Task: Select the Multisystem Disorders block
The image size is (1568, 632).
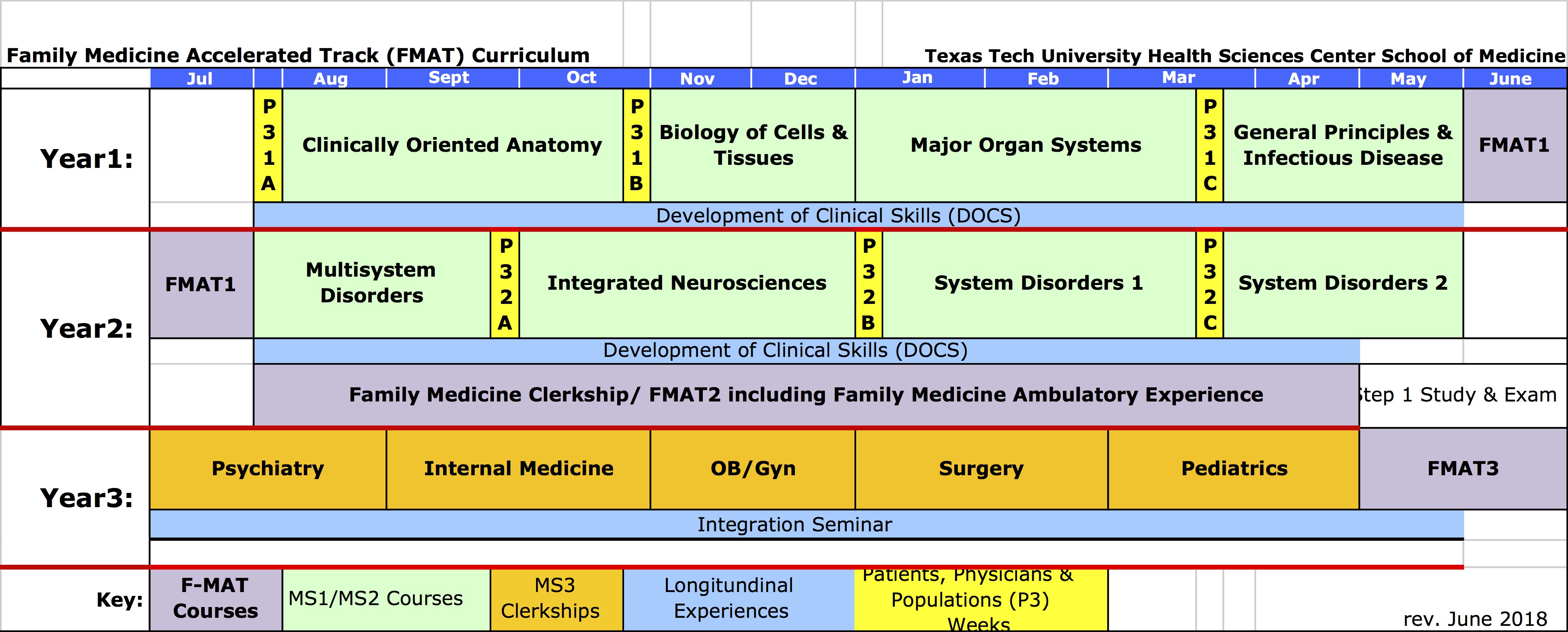Action: (x=372, y=284)
